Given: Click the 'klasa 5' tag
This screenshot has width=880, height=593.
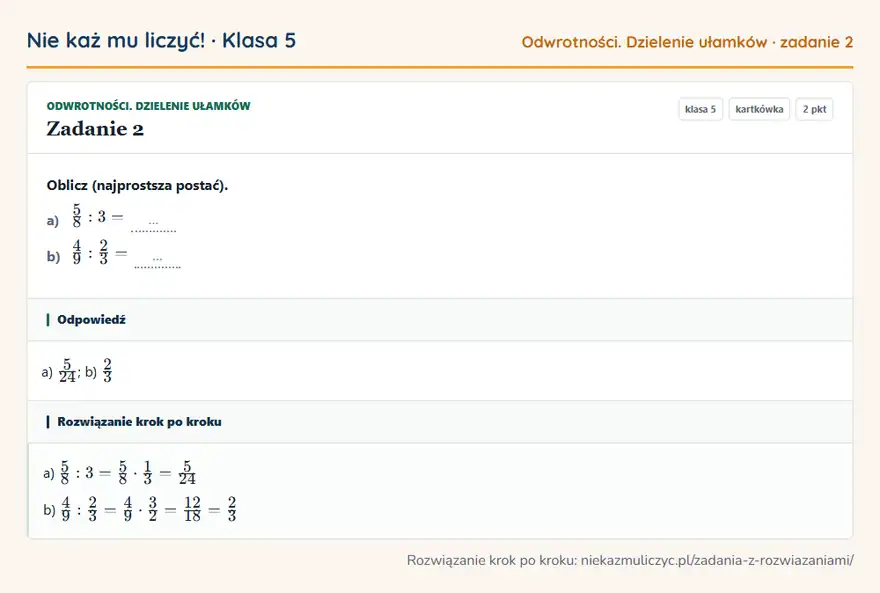Looking at the screenshot, I should pyautogui.click(x=700, y=109).
